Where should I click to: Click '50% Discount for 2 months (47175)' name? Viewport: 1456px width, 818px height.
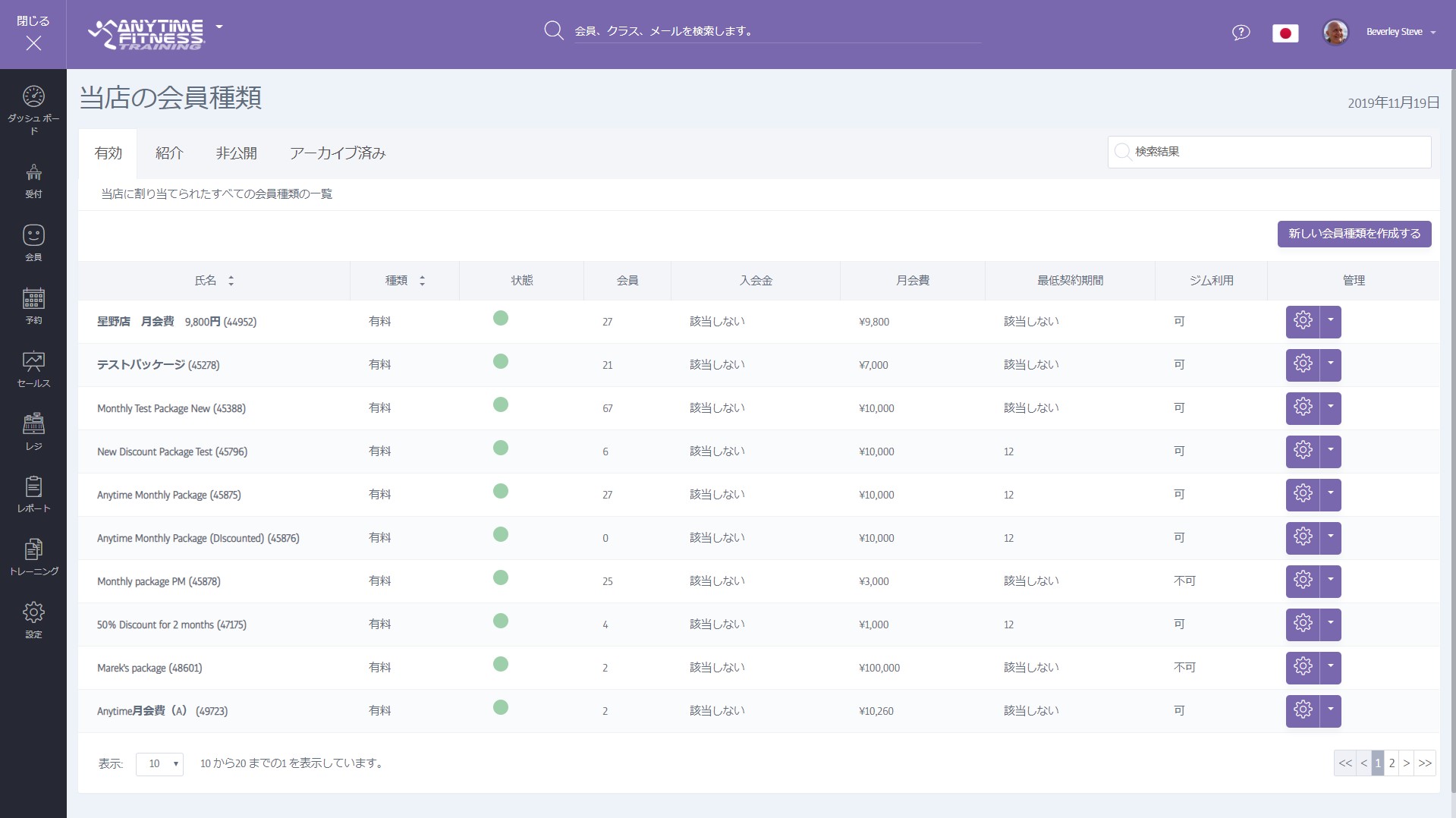coord(171,625)
